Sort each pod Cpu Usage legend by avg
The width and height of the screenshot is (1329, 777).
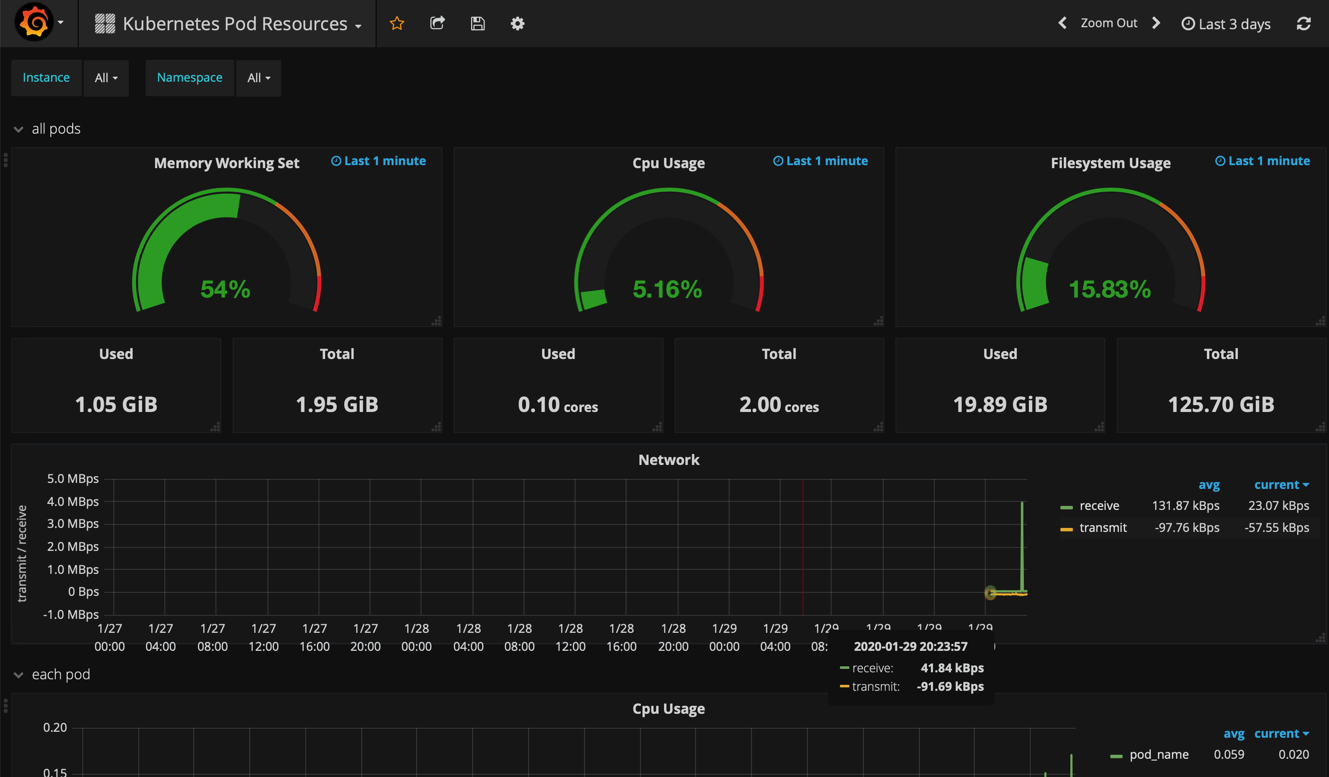click(1234, 734)
